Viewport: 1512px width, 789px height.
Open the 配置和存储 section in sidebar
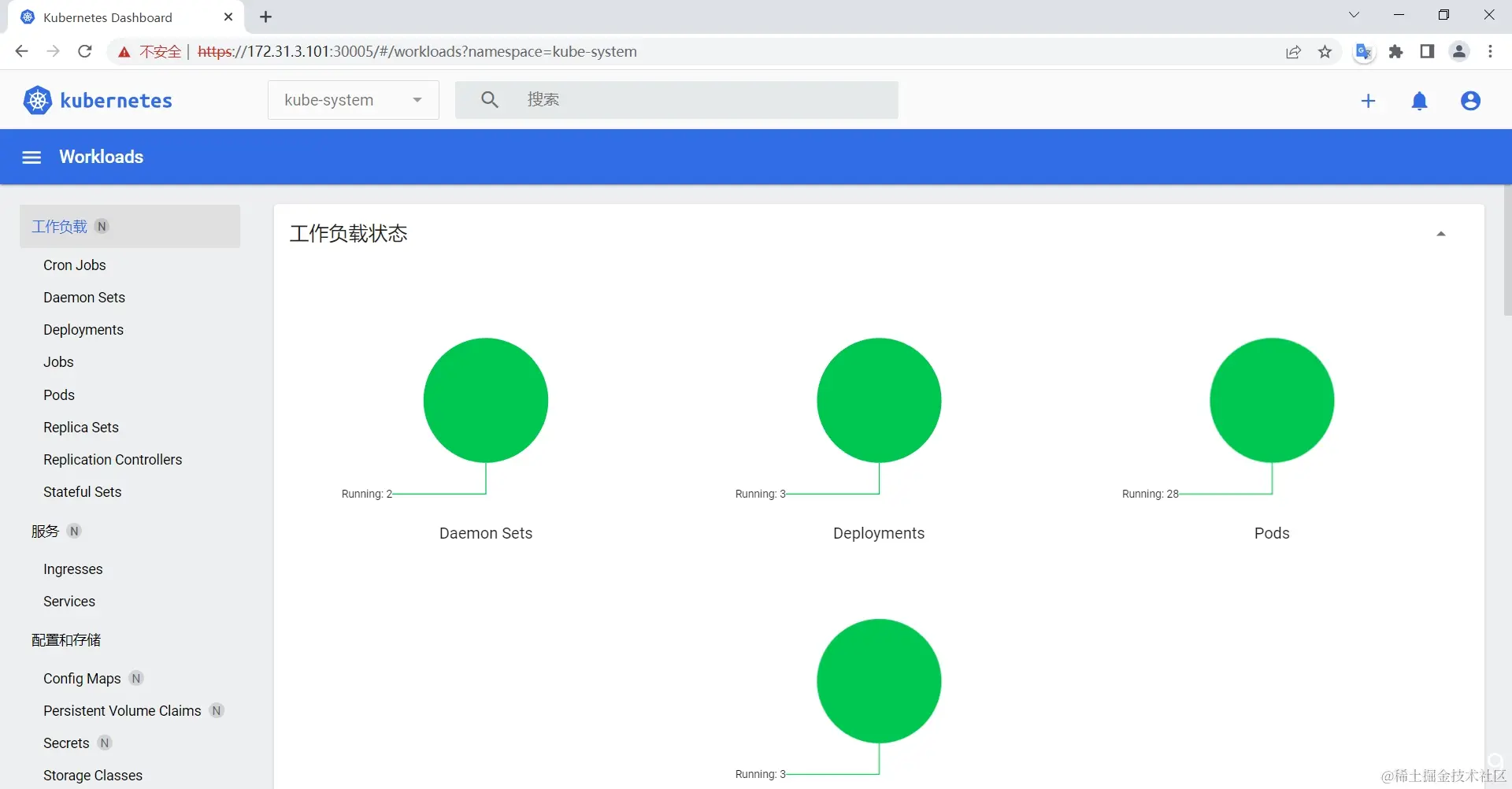click(x=66, y=640)
